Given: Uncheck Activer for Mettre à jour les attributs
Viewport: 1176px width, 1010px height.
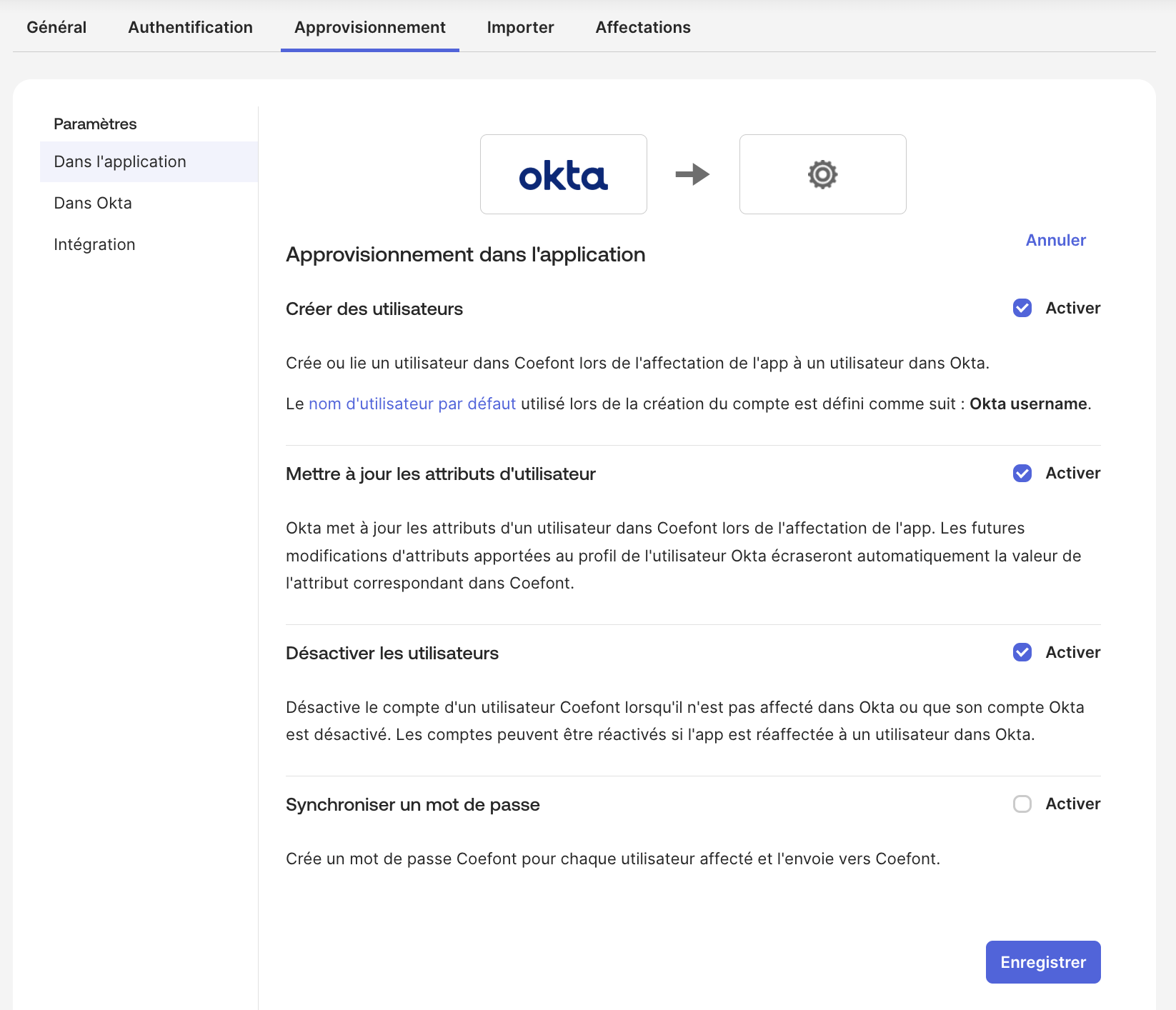Looking at the screenshot, I should pyautogui.click(x=1022, y=473).
